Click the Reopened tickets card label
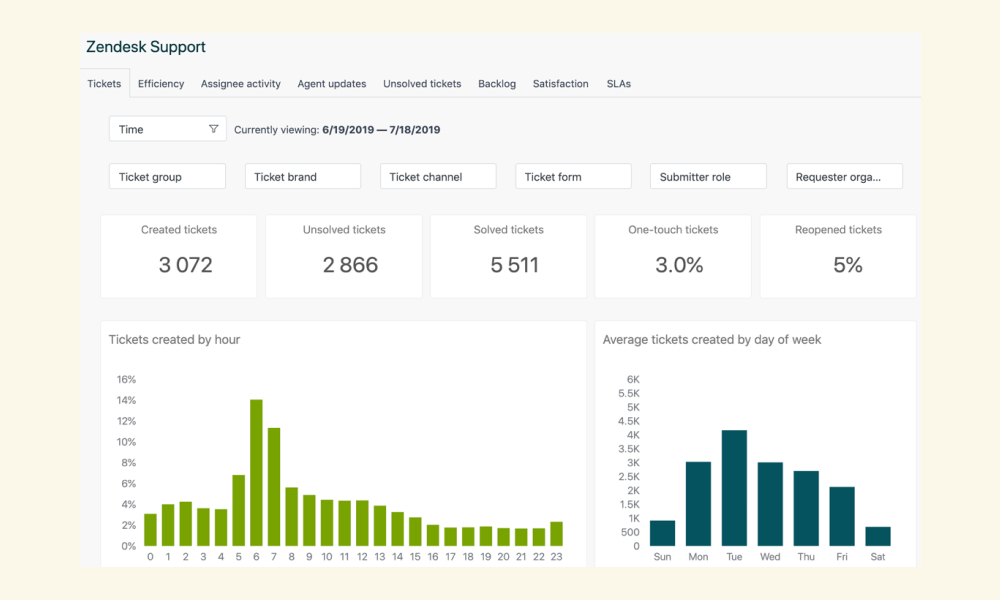The height and width of the screenshot is (600, 1000). (x=838, y=230)
